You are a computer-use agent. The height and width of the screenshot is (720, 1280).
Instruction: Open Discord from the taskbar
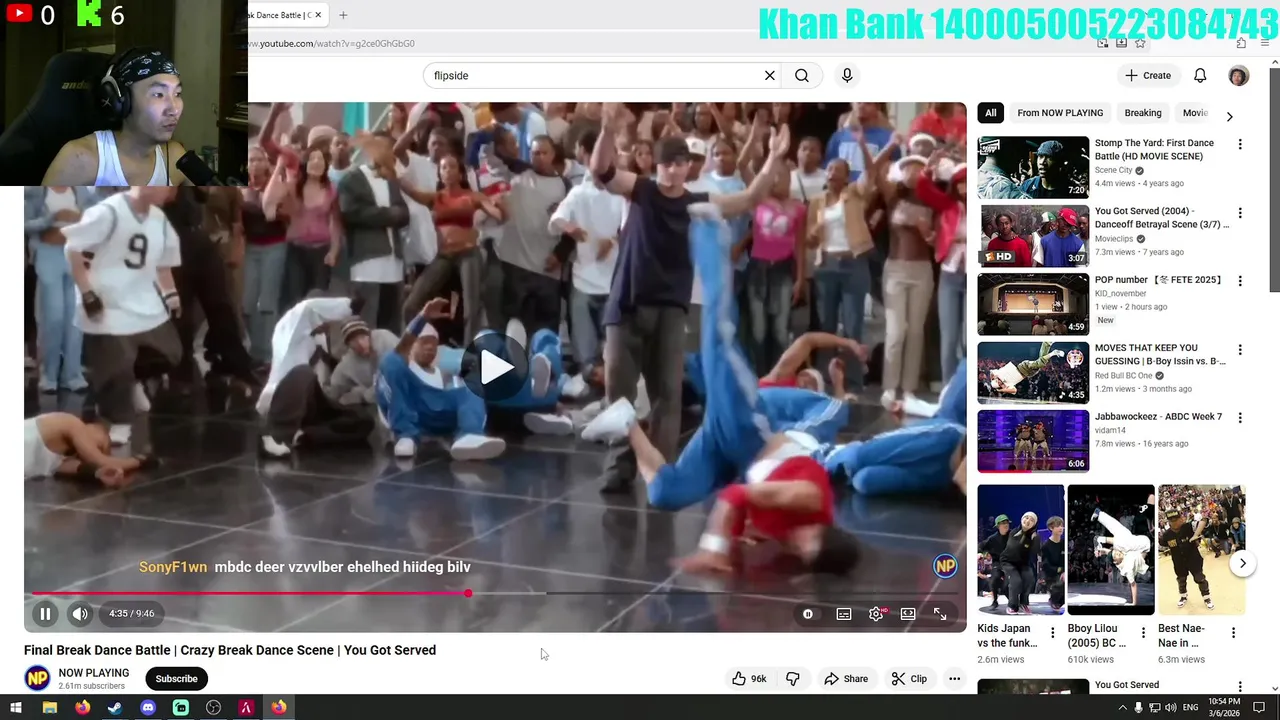click(x=148, y=708)
